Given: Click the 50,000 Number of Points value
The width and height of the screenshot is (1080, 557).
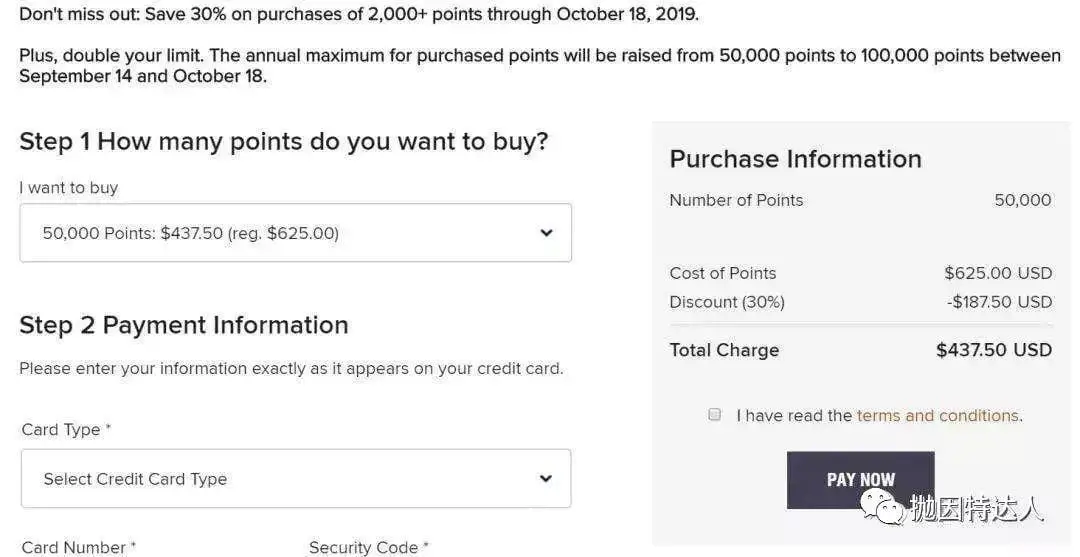Looking at the screenshot, I should click(x=1022, y=200).
